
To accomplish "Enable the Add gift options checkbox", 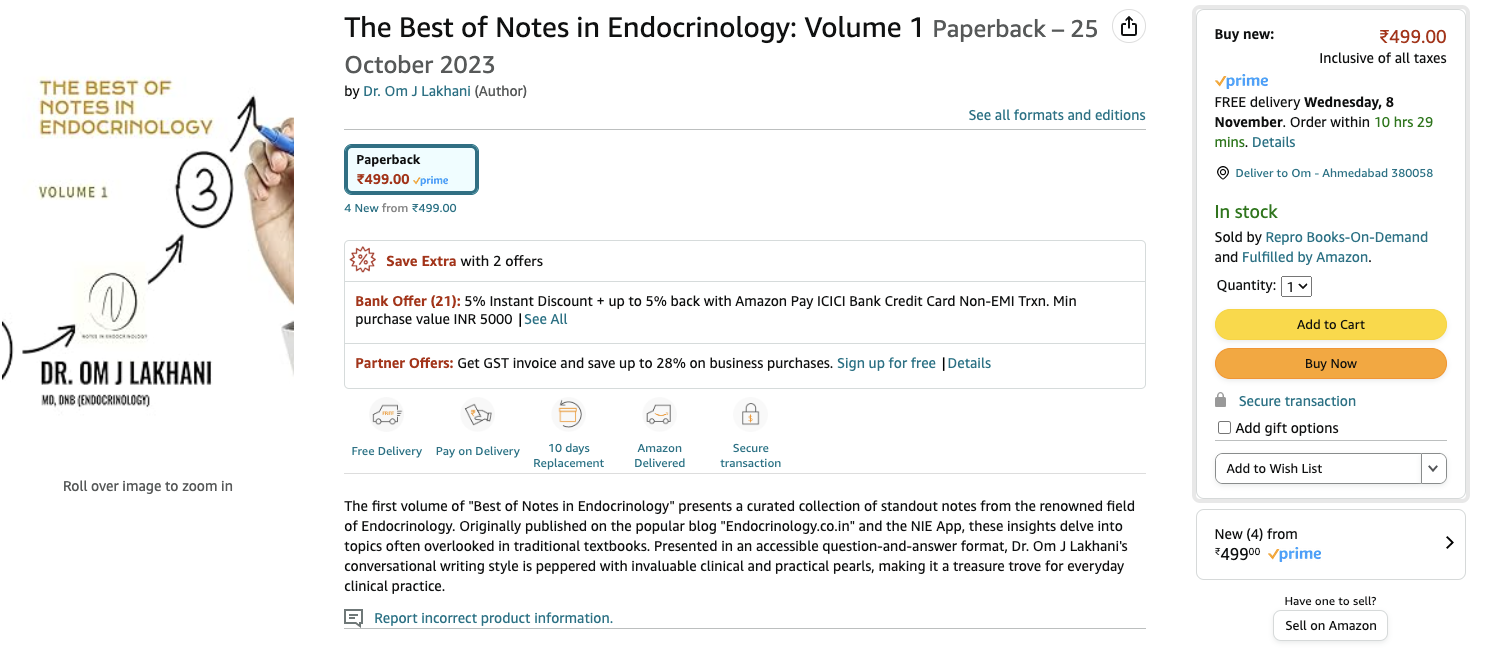I will [1224, 428].
